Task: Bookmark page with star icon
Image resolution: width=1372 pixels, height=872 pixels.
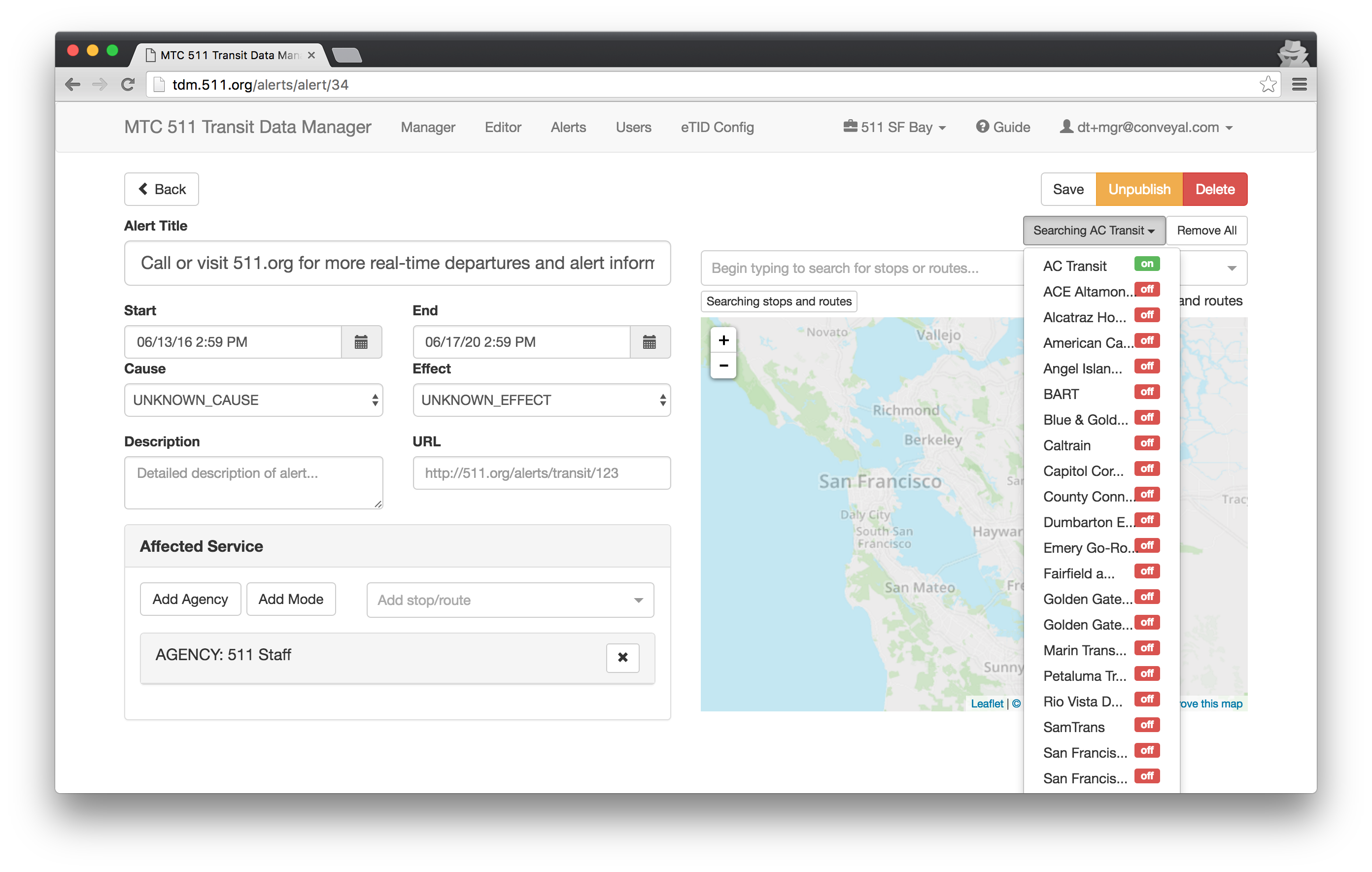Action: pos(1267,84)
